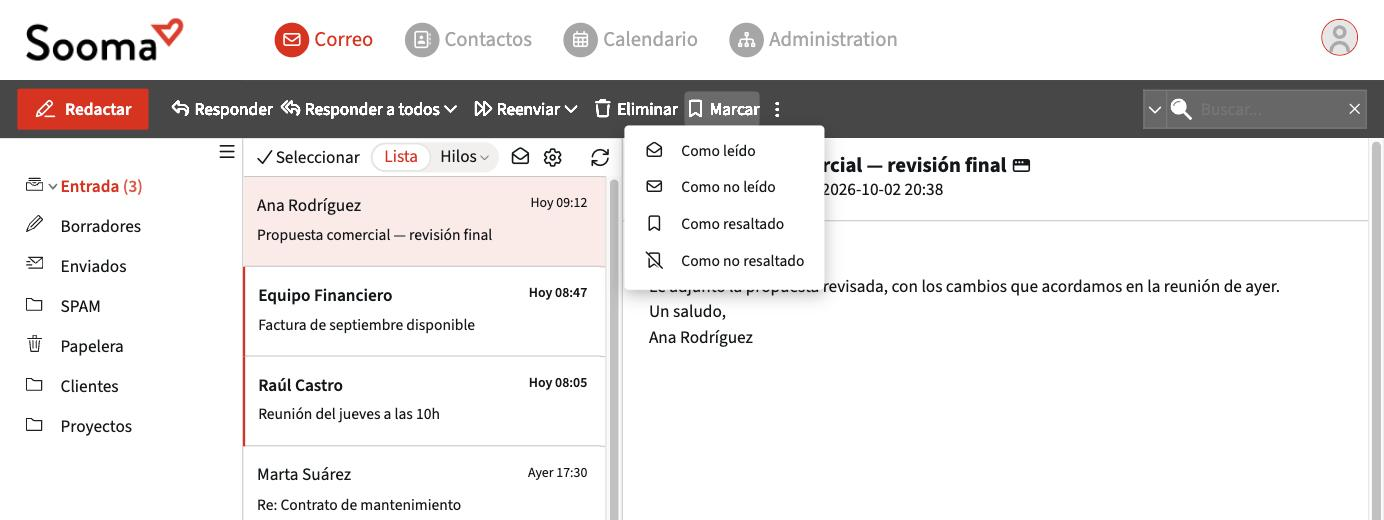Switch to Hilos threaded view

pos(464,157)
